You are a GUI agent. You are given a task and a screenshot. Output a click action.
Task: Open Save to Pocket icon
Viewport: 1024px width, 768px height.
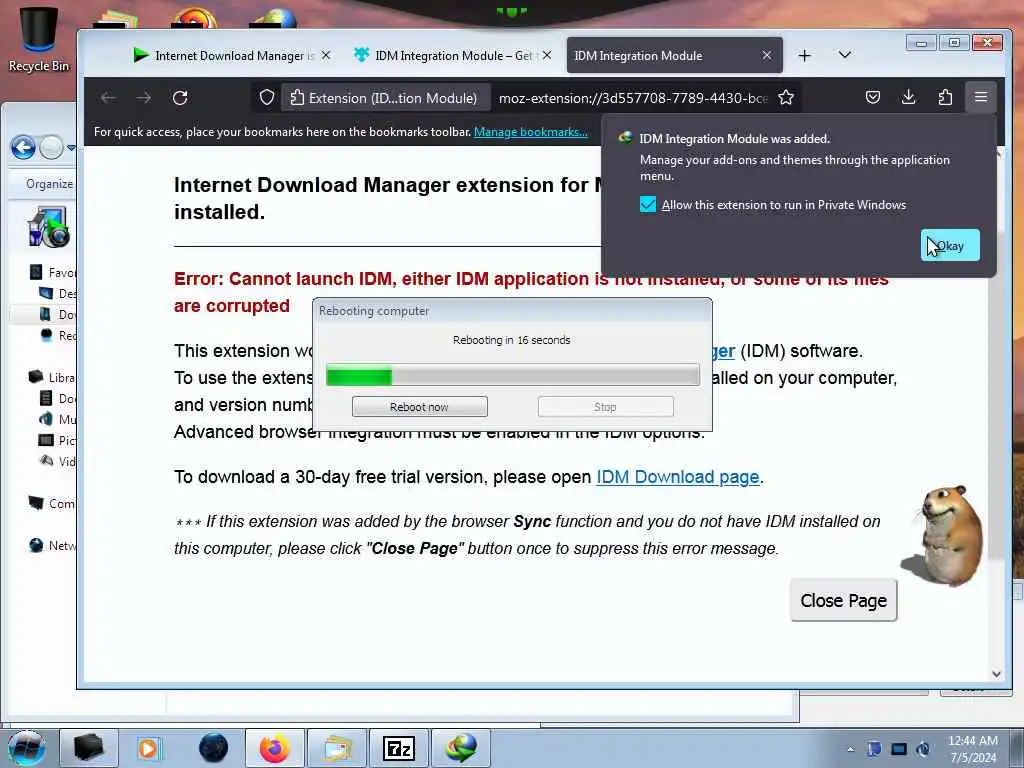coord(872,98)
